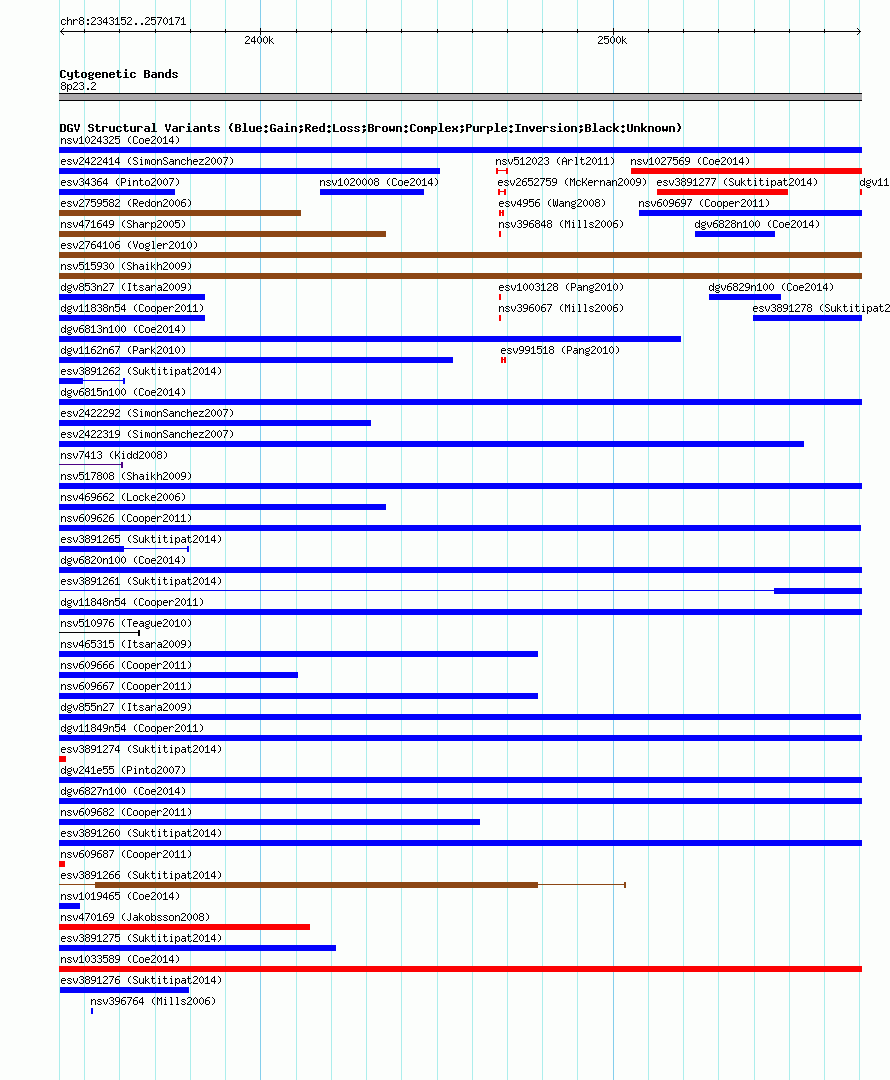This screenshot has height=1080, width=890.
Task: Select esv2759582 (Redon2006) brown complex bar
Action: (x=180, y=213)
